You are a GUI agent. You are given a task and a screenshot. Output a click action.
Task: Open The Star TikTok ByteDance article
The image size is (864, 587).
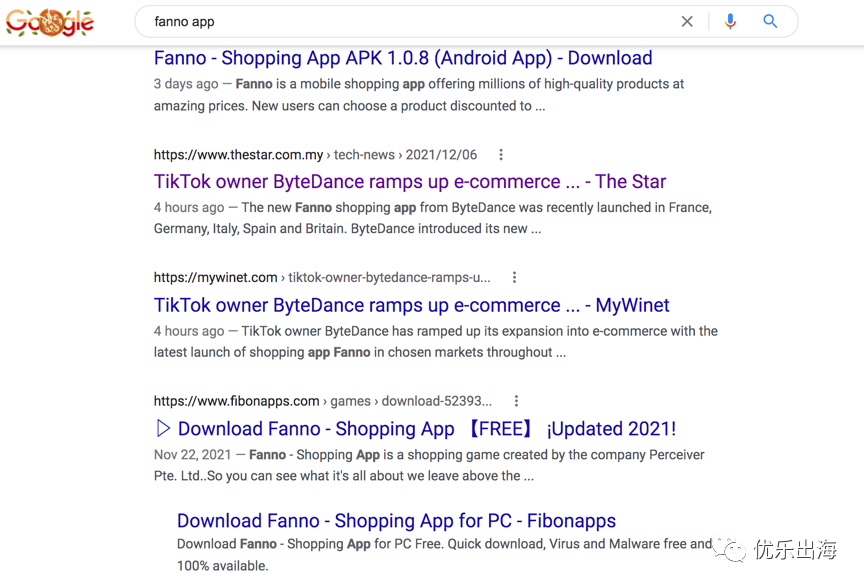point(409,181)
